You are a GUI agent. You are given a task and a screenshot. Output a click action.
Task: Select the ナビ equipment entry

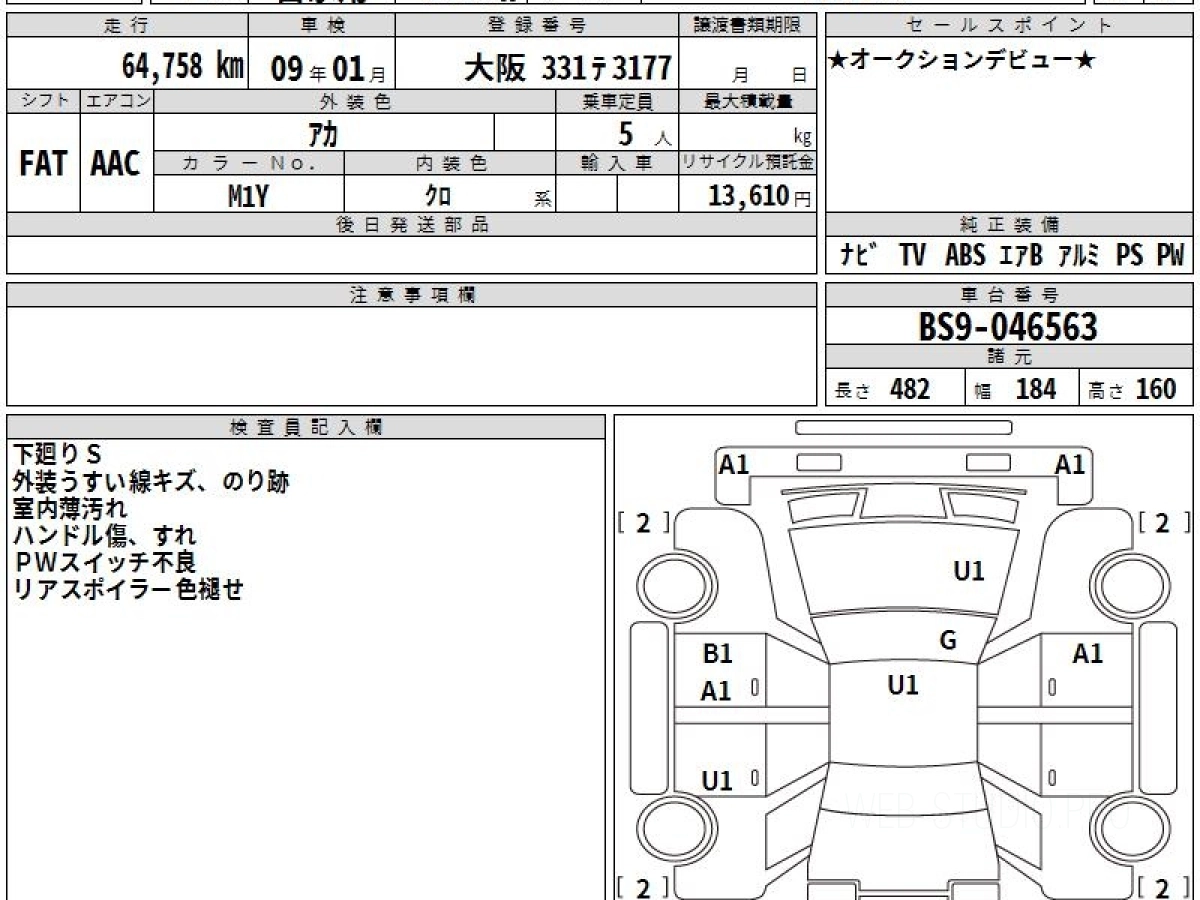tap(858, 256)
